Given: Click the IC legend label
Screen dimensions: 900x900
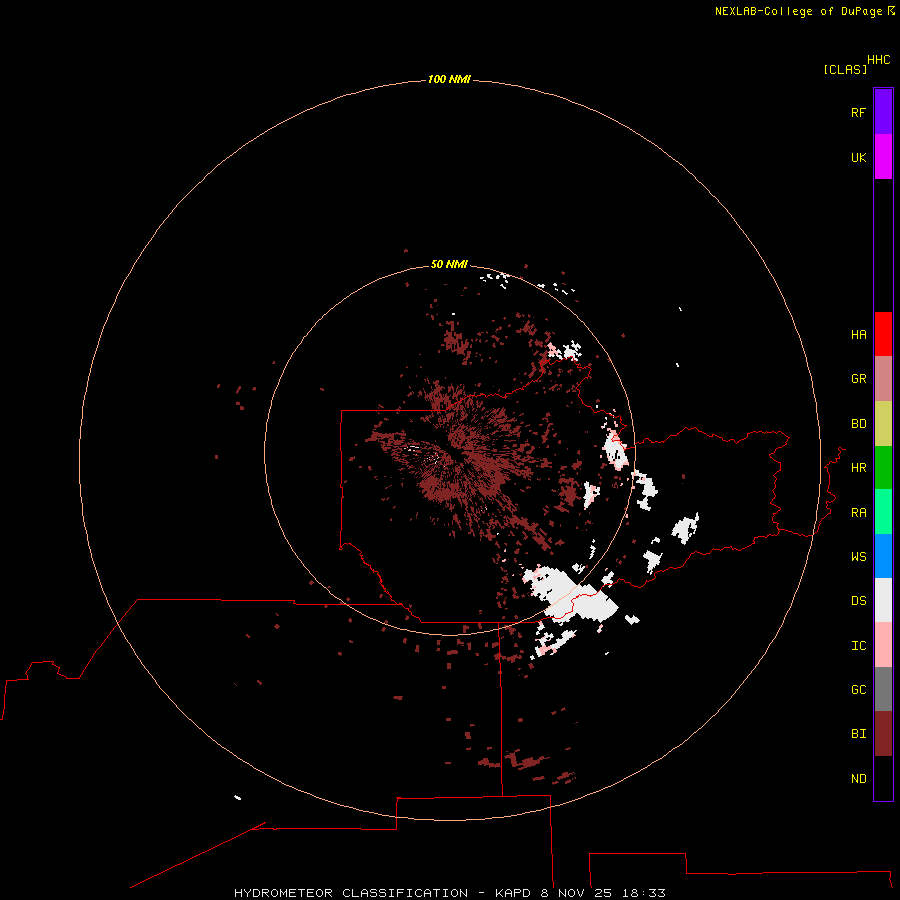Looking at the screenshot, I should pyautogui.click(x=858, y=646).
